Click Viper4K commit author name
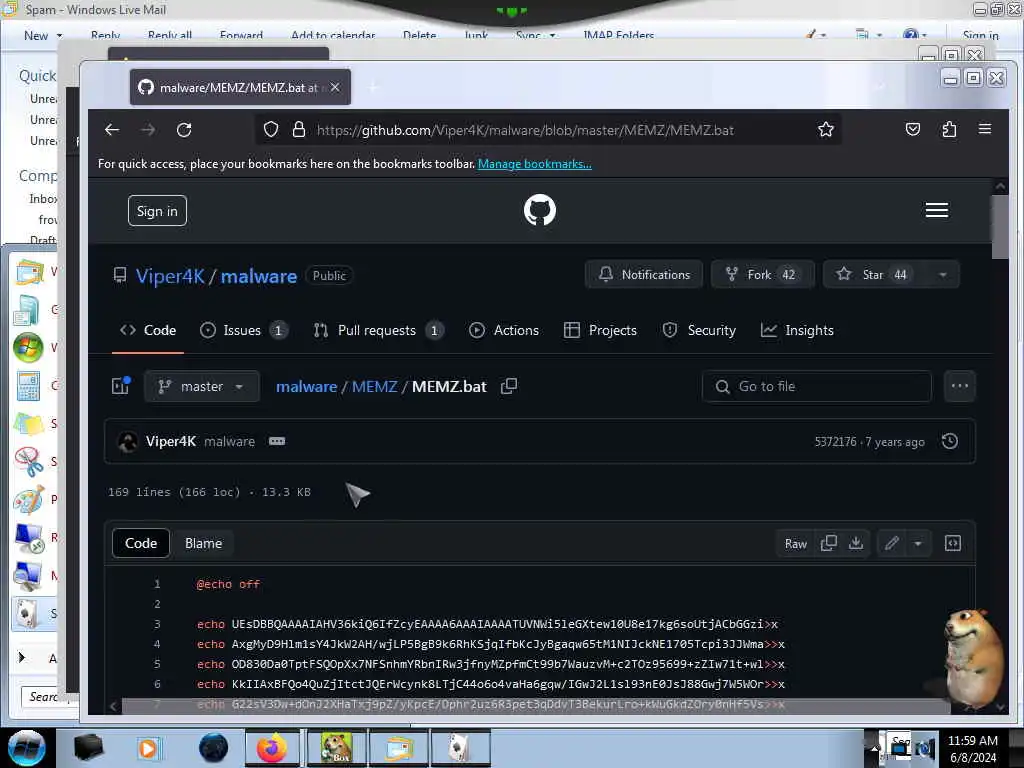Screen dimensions: 1024x768 pos(170,441)
